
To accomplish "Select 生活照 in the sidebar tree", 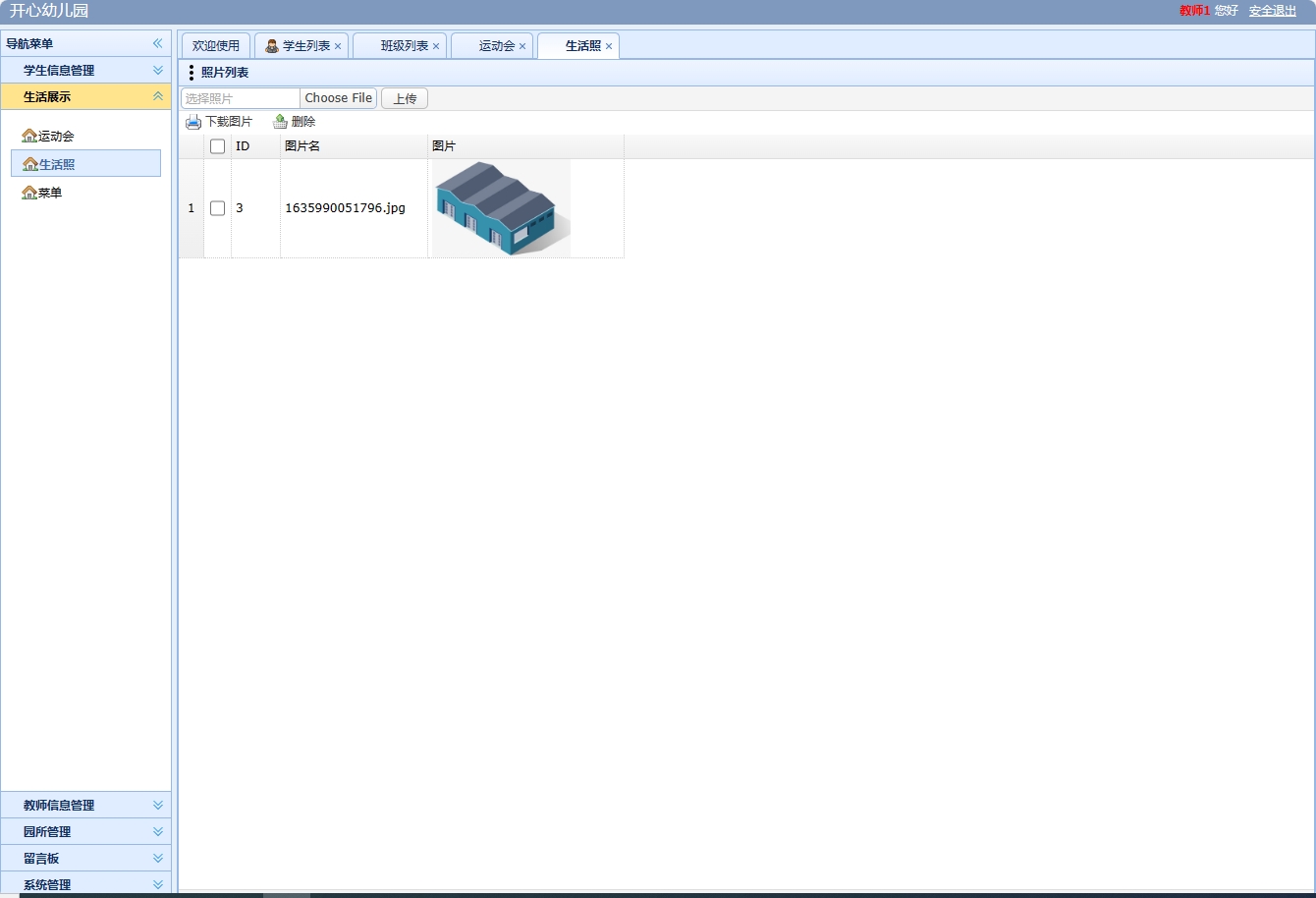I will click(85, 164).
